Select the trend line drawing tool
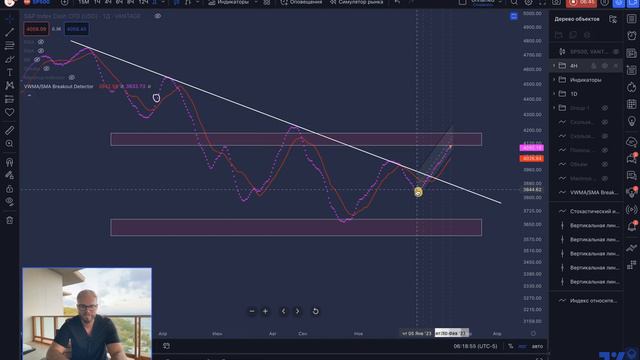 point(9,32)
